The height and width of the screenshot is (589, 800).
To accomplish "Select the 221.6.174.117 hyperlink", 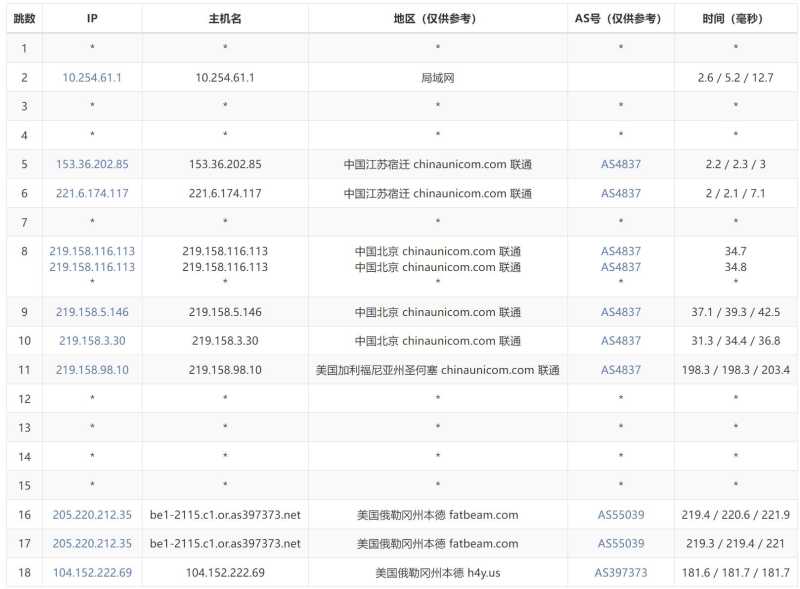I will 91,193.
